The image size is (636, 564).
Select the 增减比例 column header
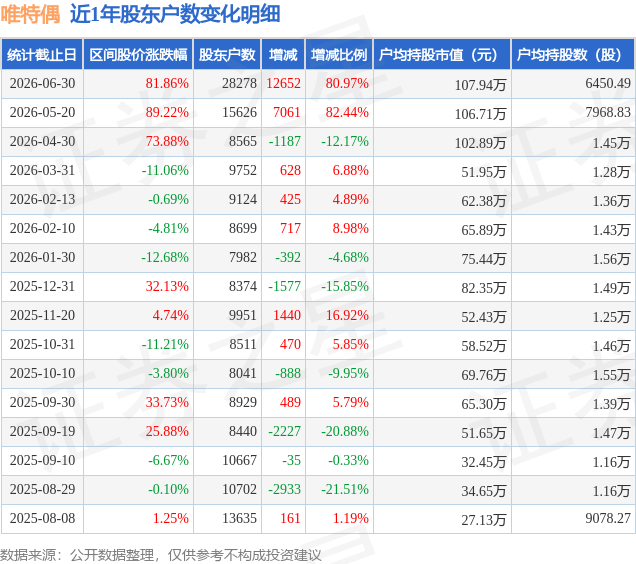[339, 54]
